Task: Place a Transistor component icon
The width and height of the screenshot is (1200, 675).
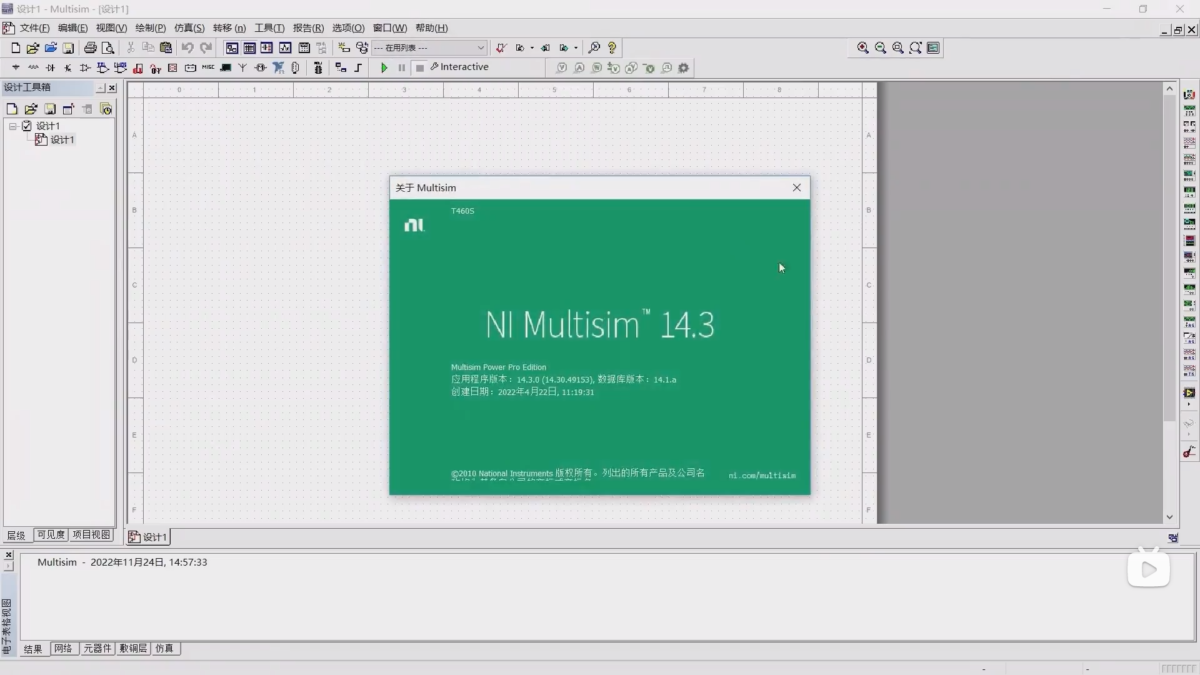Action: click(68, 68)
